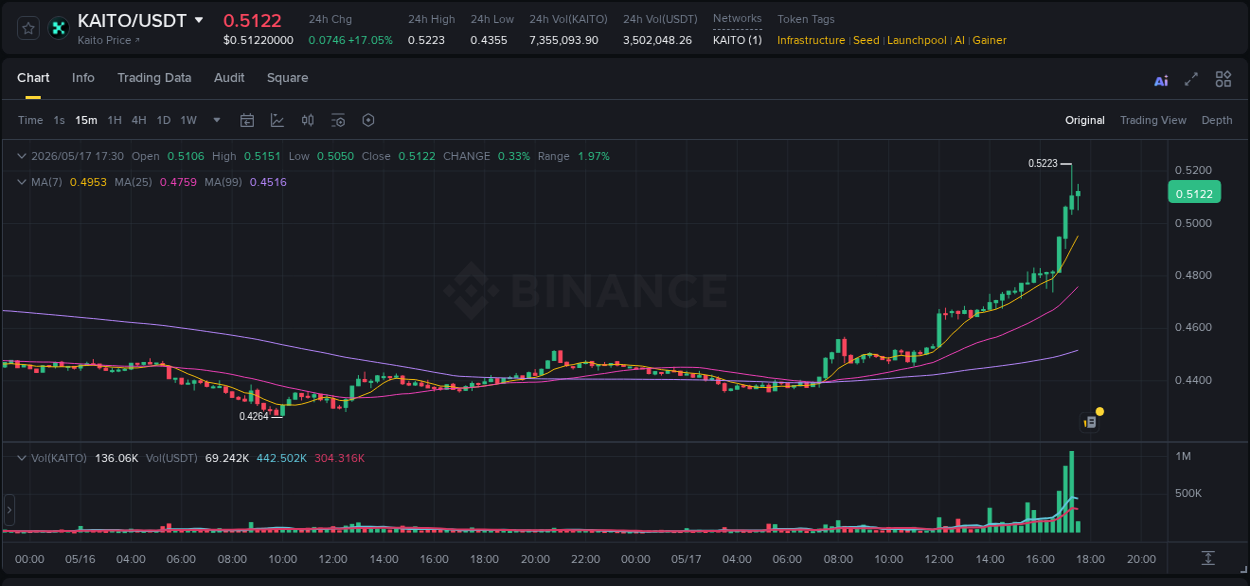
Task: Open the Trading Data tab
Action: (154, 78)
